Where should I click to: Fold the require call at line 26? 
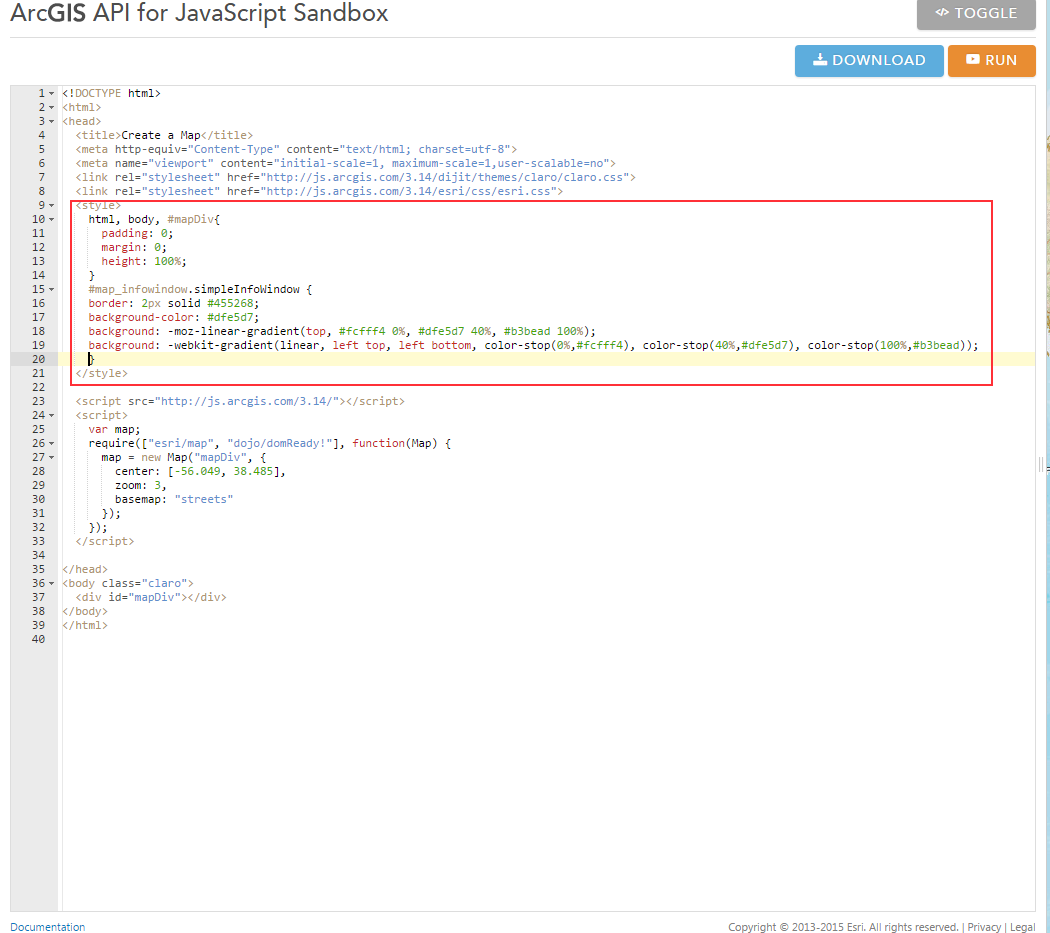(x=52, y=444)
